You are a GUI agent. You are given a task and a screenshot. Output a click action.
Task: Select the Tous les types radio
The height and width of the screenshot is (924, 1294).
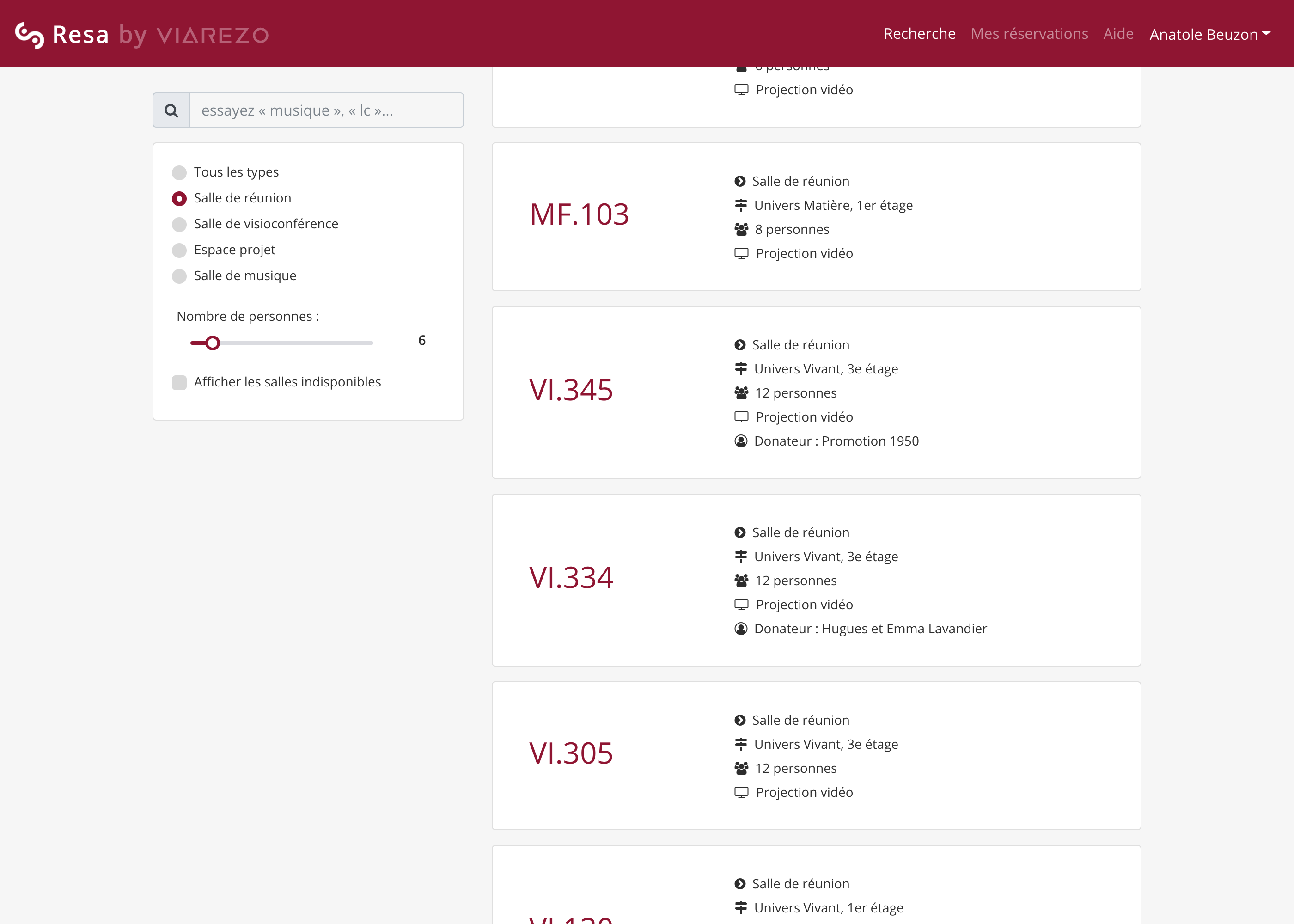(x=179, y=172)
